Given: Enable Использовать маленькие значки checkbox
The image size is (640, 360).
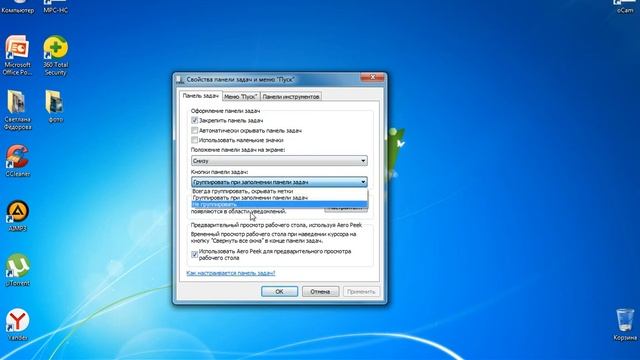Looking at the screenshot, I should [x=194, y=140].
